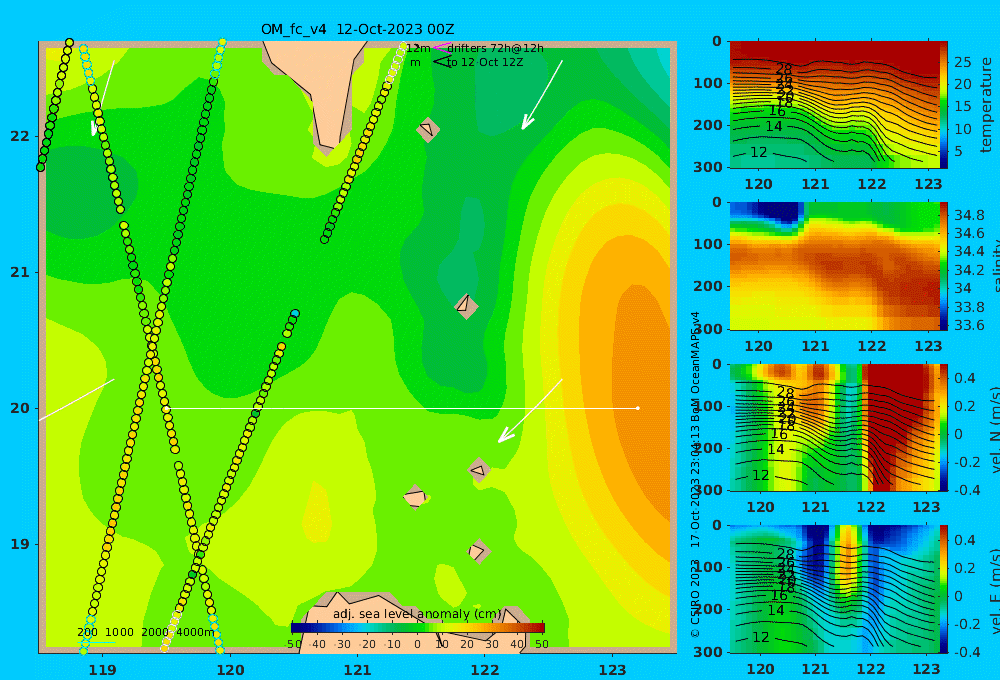Click longitude label 119 on the main map
Image resolution: width=1000 pixels, height=680 pixels.
103,670
